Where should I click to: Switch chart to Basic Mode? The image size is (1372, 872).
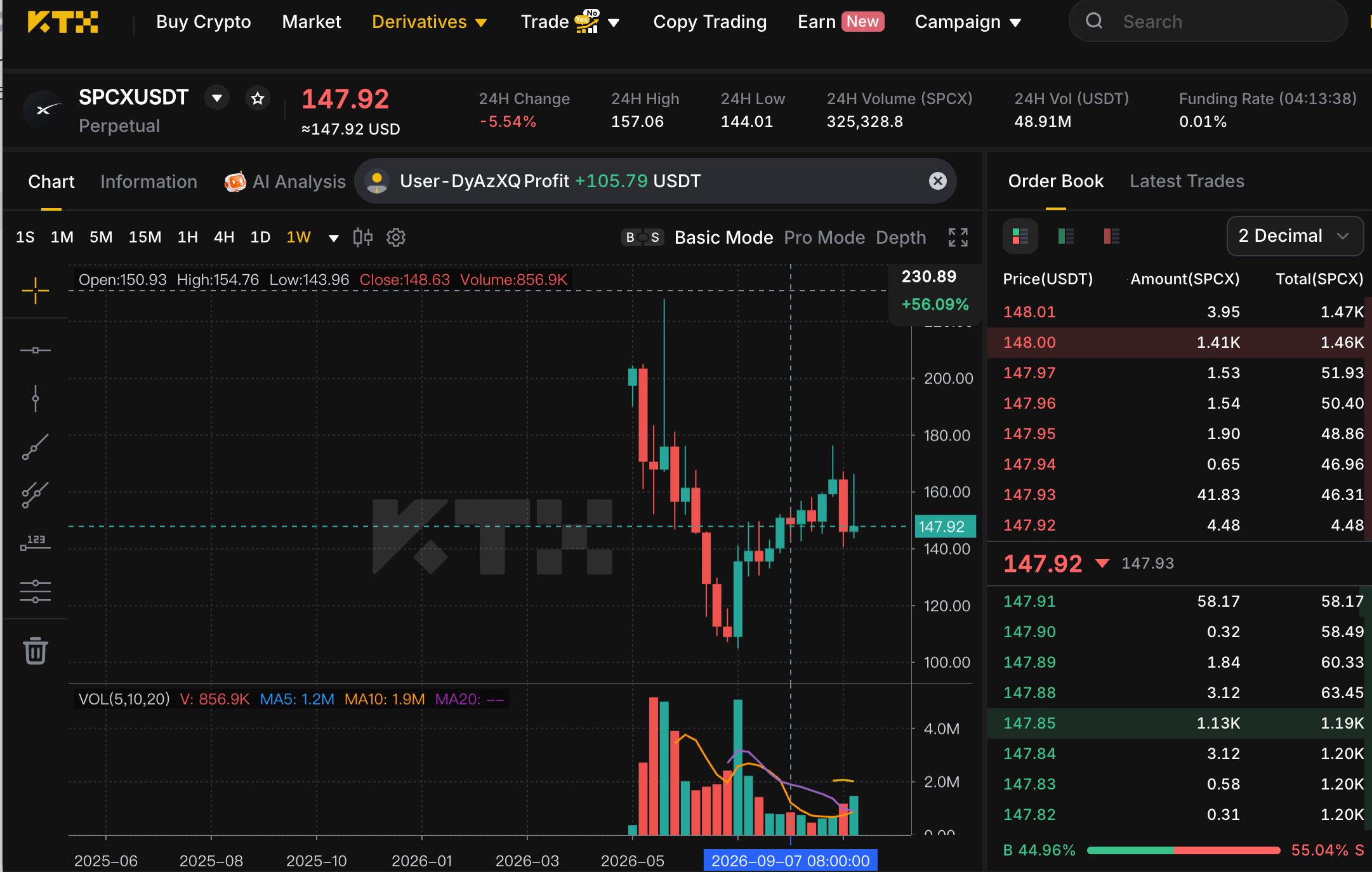[x=723, y=237]
